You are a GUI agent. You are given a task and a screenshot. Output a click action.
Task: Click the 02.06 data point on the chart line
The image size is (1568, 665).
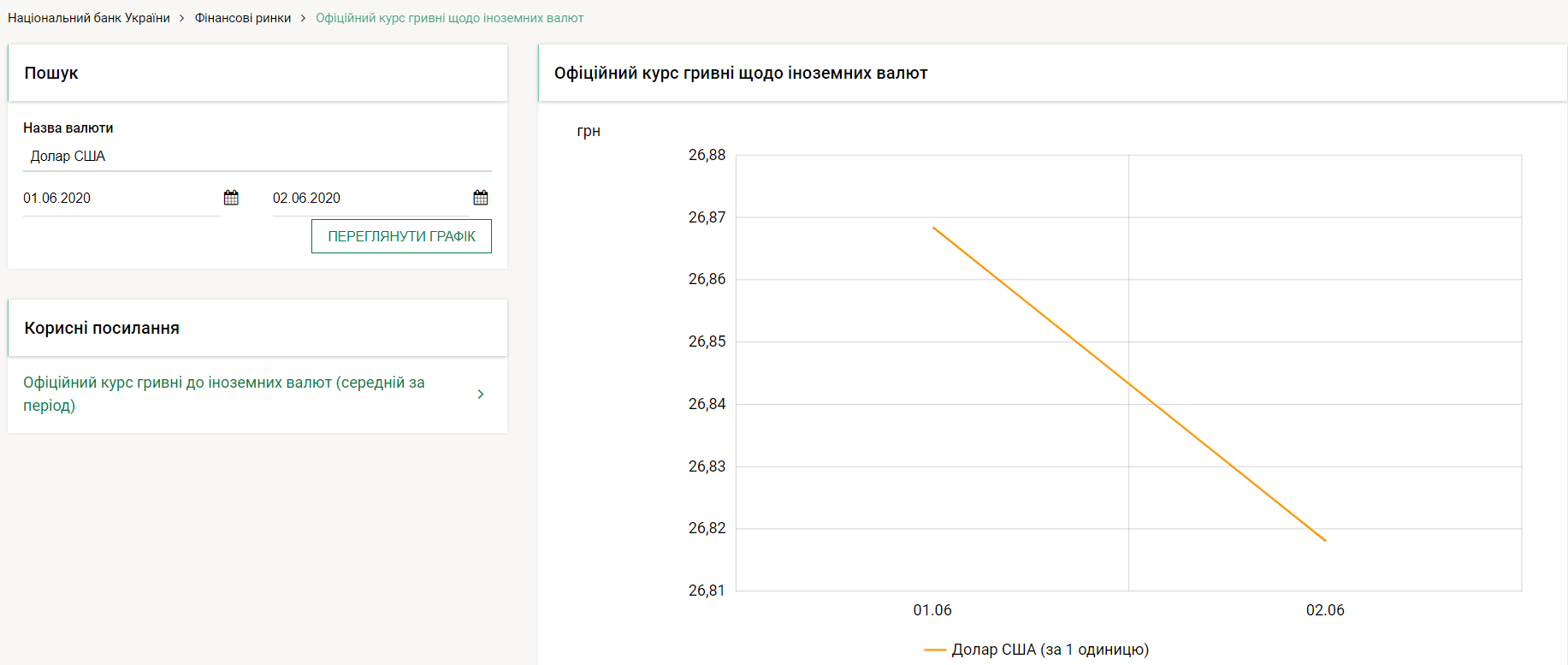click(x=1325, y=540)
